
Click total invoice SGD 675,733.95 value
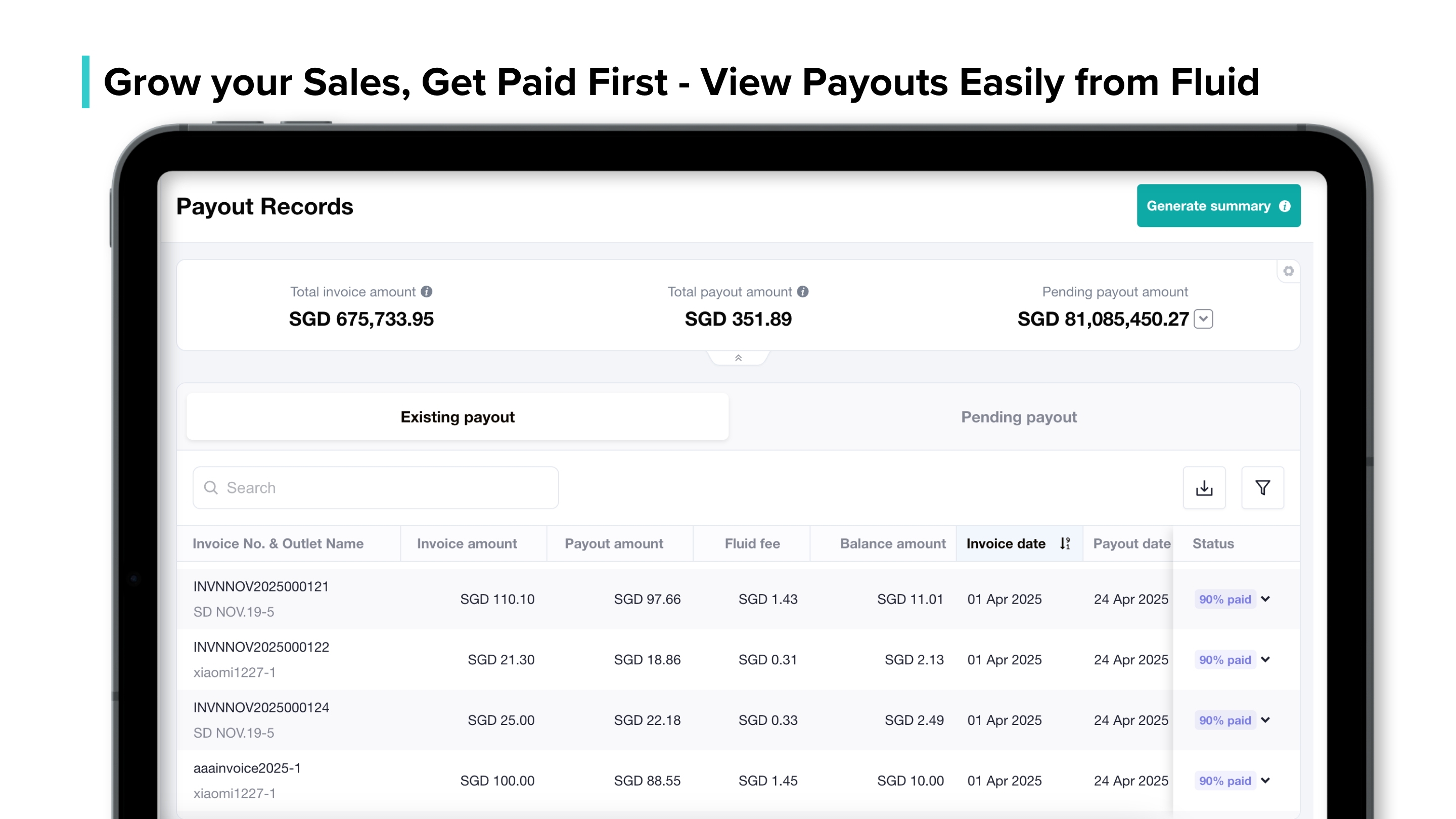click(x=361, y=320)
